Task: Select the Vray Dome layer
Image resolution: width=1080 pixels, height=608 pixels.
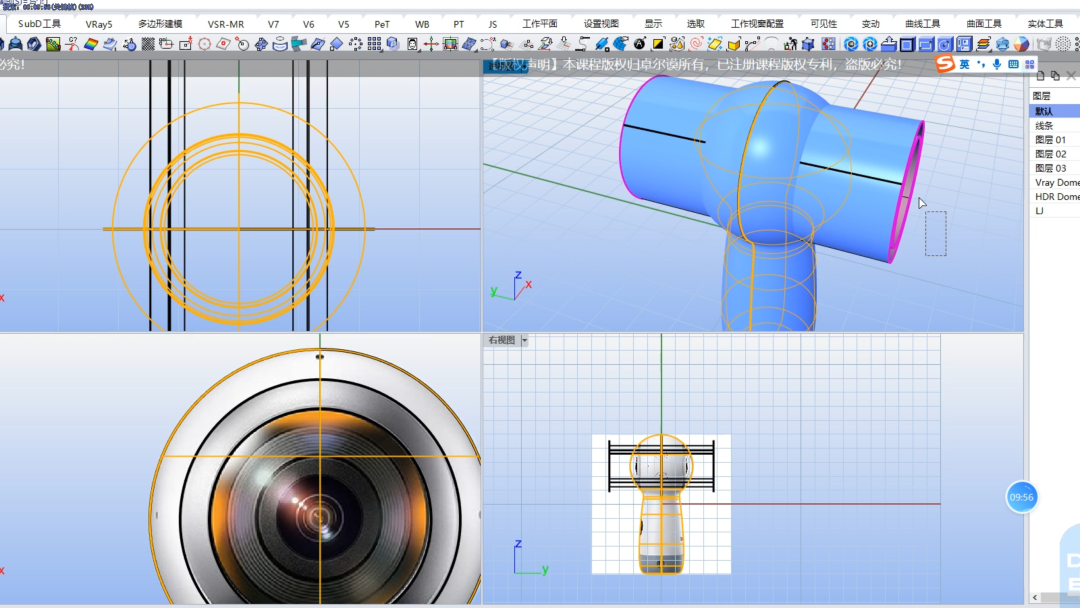Action: point(1055,182)
